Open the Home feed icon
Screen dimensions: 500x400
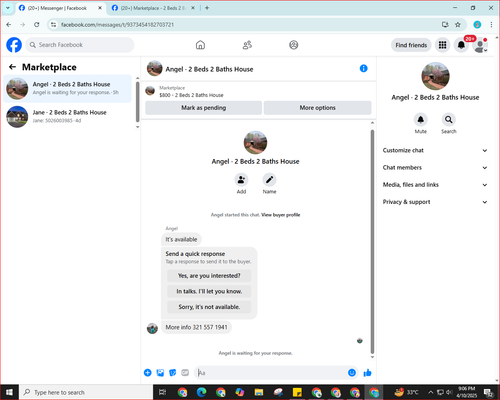pyautogui.click(x=200, y=45)
